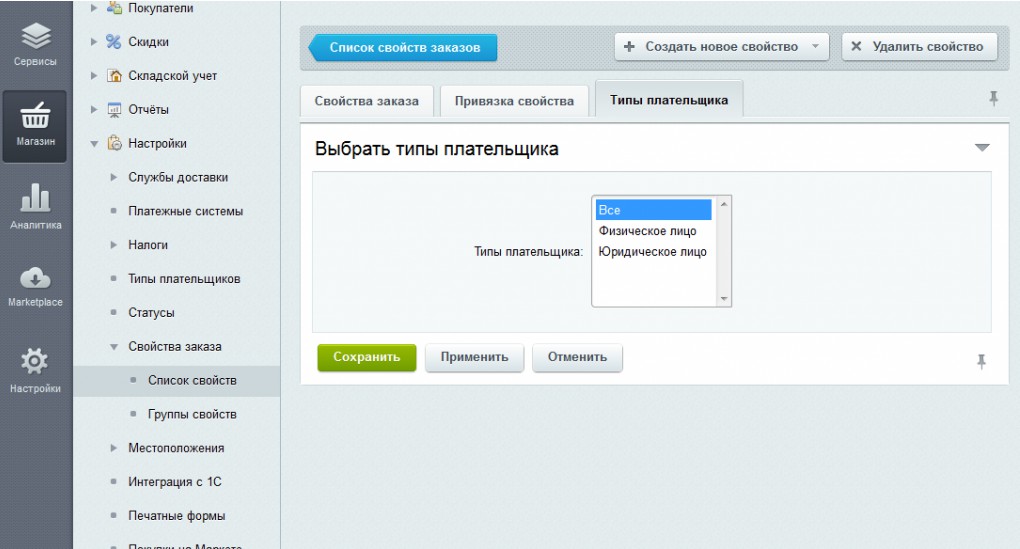The image size is (1020, 549).
Task: Expand the Отчёты tree node
Action: [x=94, y=109]
